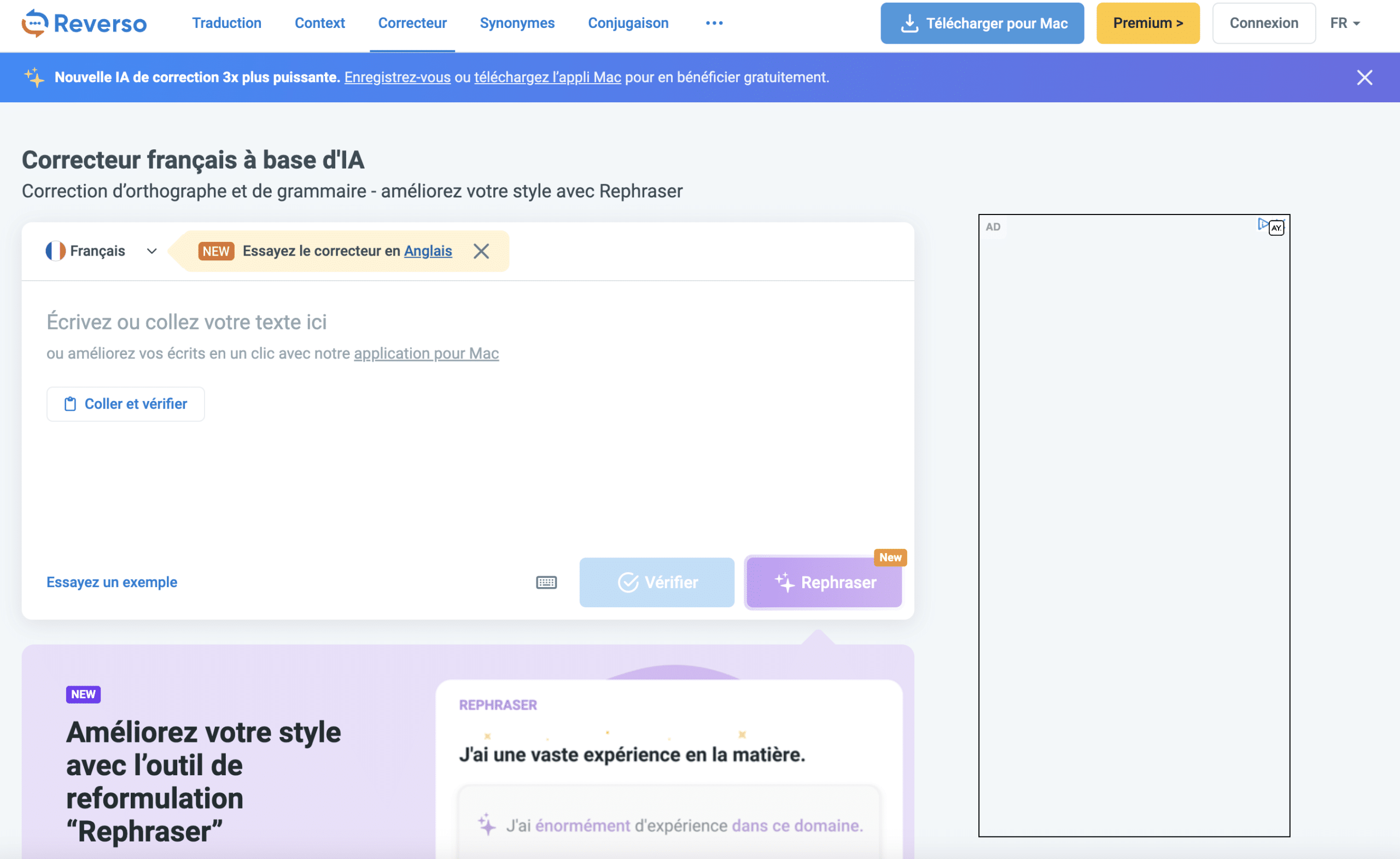
Task: Click sparkle icon in the banner
Action: [34, 77]
